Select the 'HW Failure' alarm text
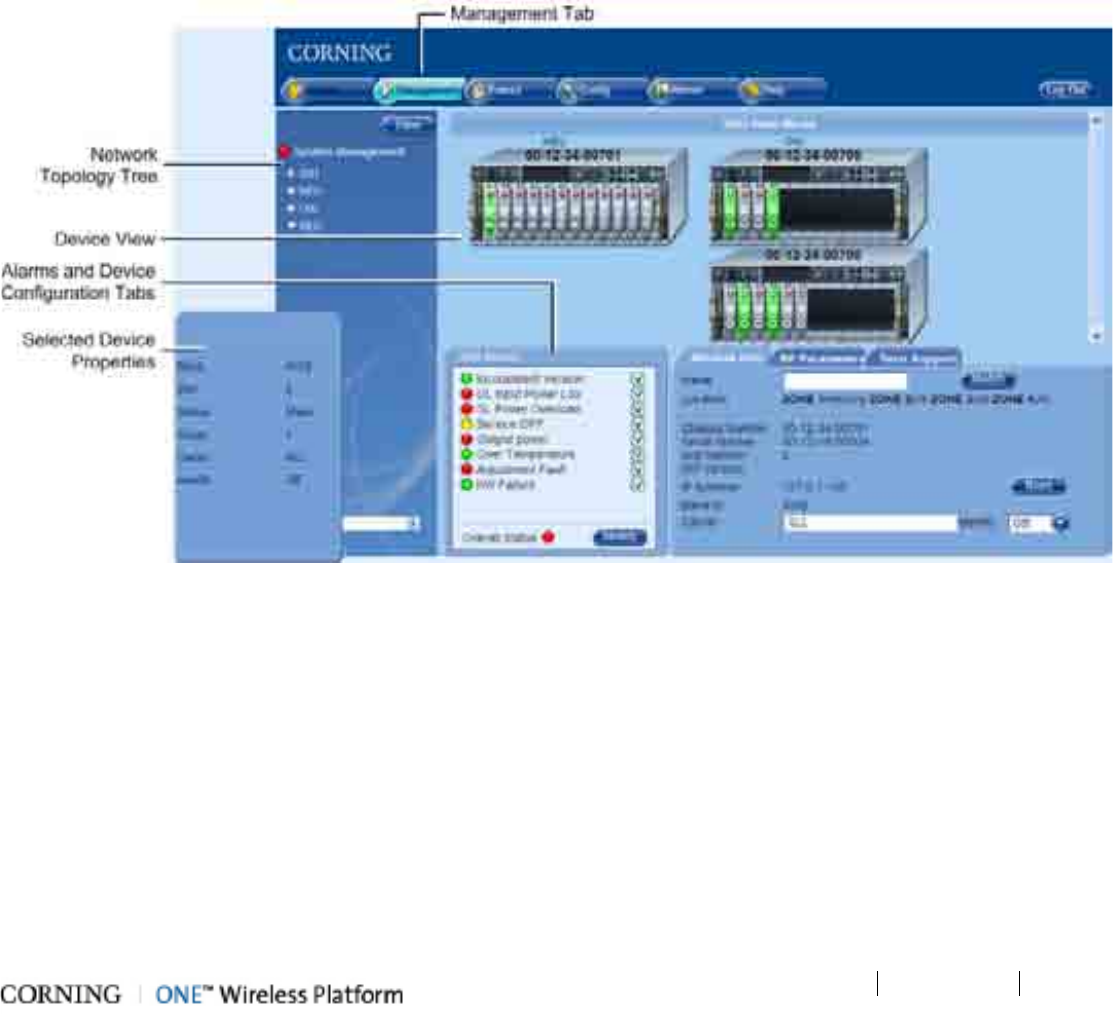This screenshot has width=1113, height=1023. (x=505, y=485)
